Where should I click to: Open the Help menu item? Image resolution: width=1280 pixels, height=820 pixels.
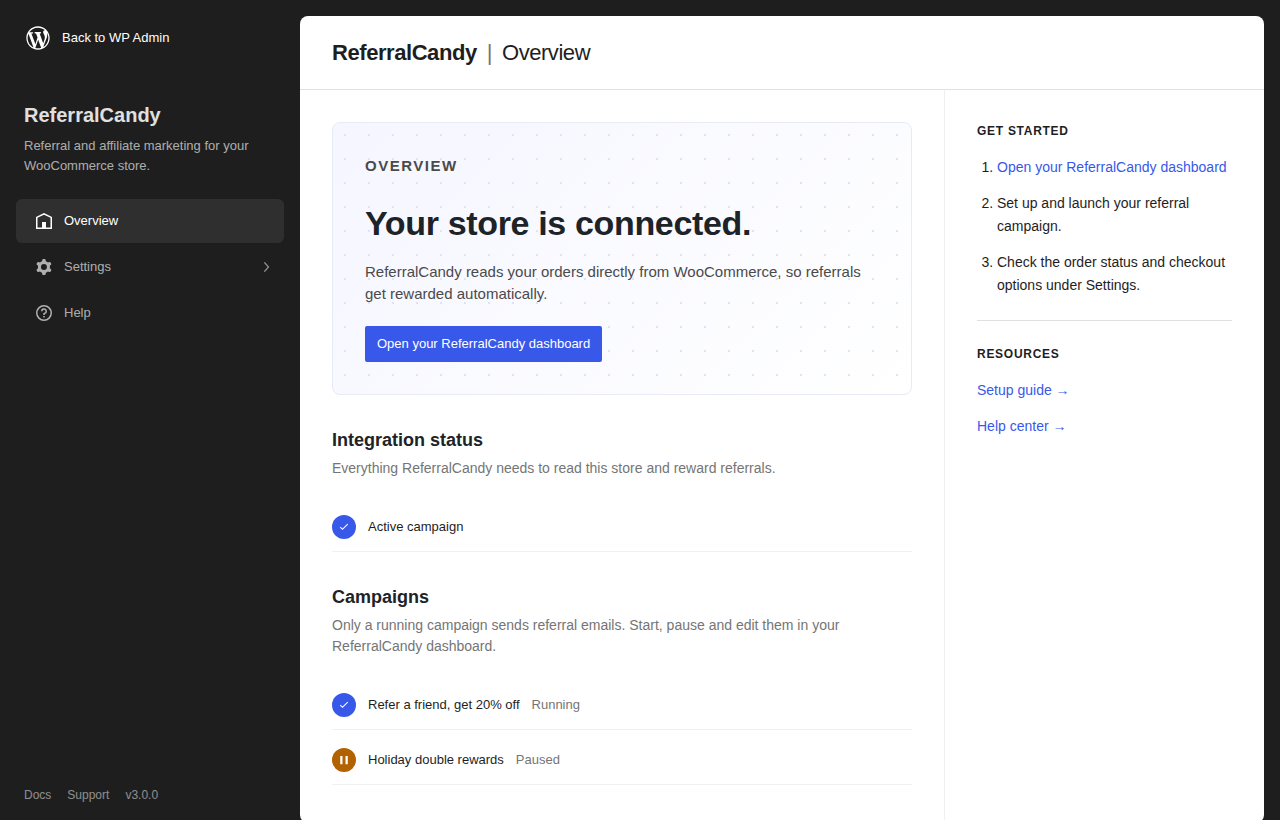coord(150,313)
